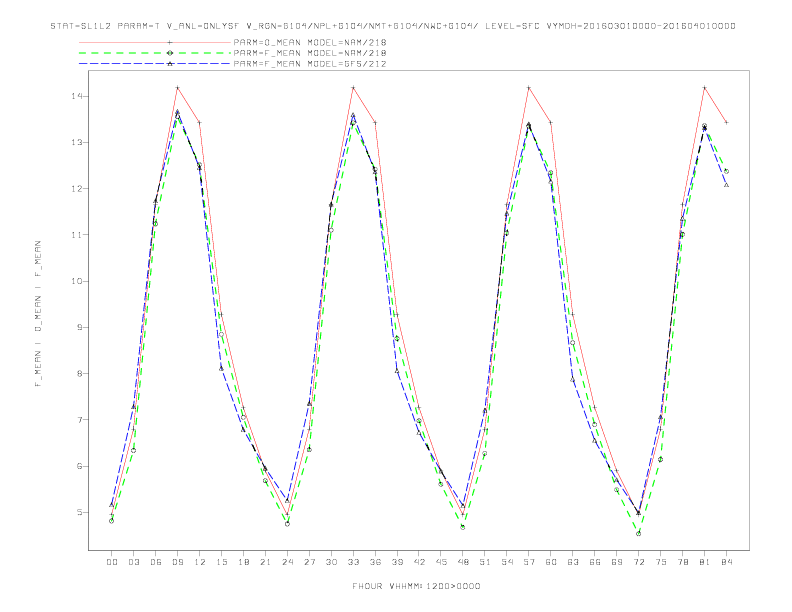Click x-axis tick label 75
792x612 pixels.
pos(661,562)
